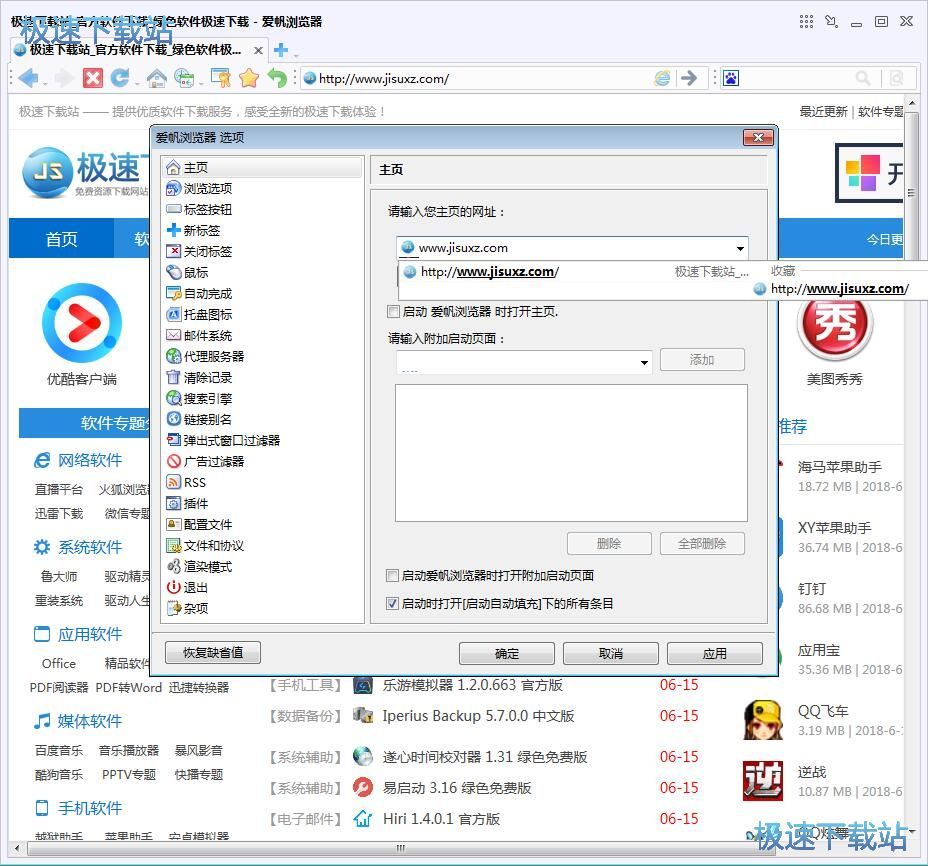Viewport: 928px width, 866px height.
Task: Open the browsing history toolbar icon
Action: (x=185, y=78)
